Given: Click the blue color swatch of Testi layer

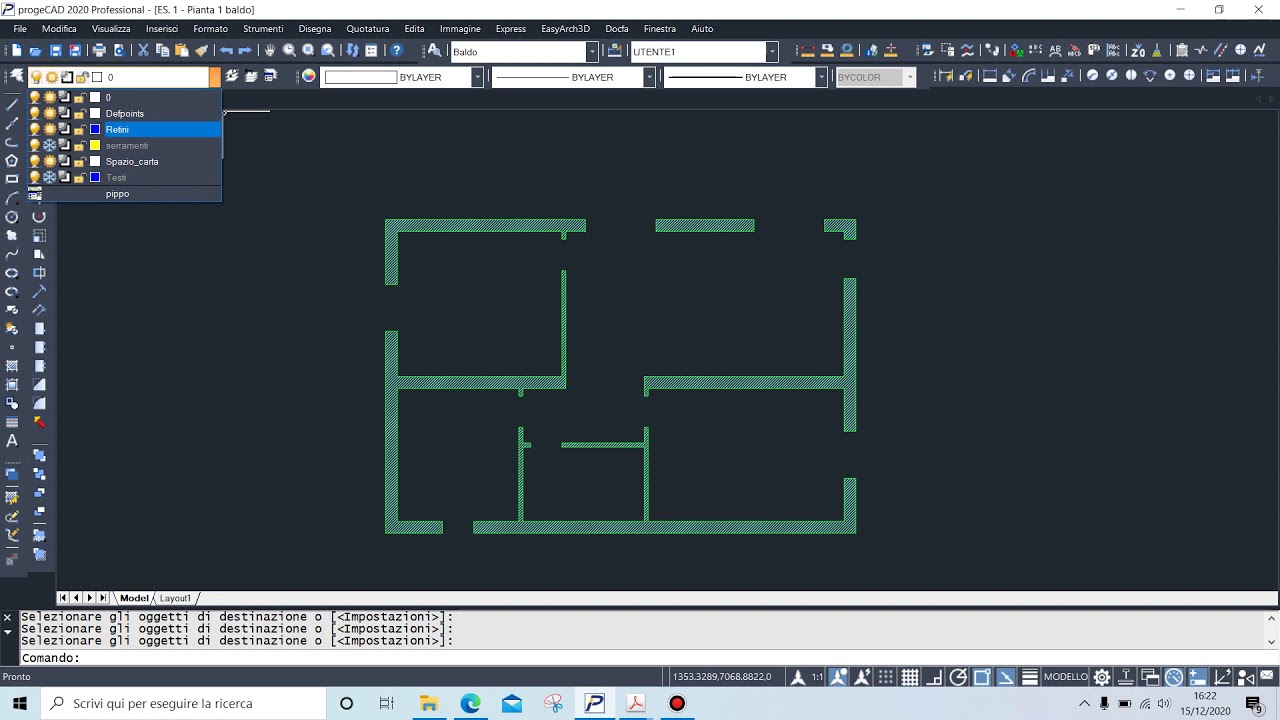Looking at the screenshot, I should pyautogui.click(x=96, y=177).
